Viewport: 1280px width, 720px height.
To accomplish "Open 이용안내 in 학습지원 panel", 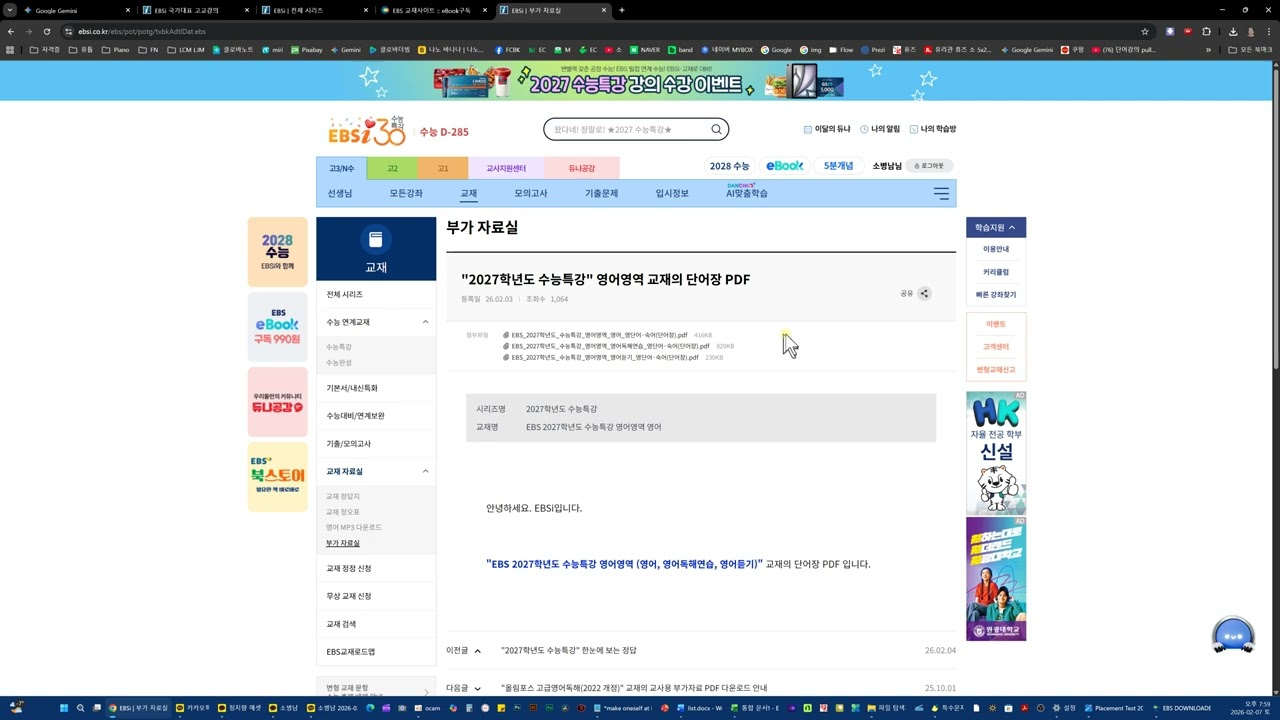I will point(996,249).
